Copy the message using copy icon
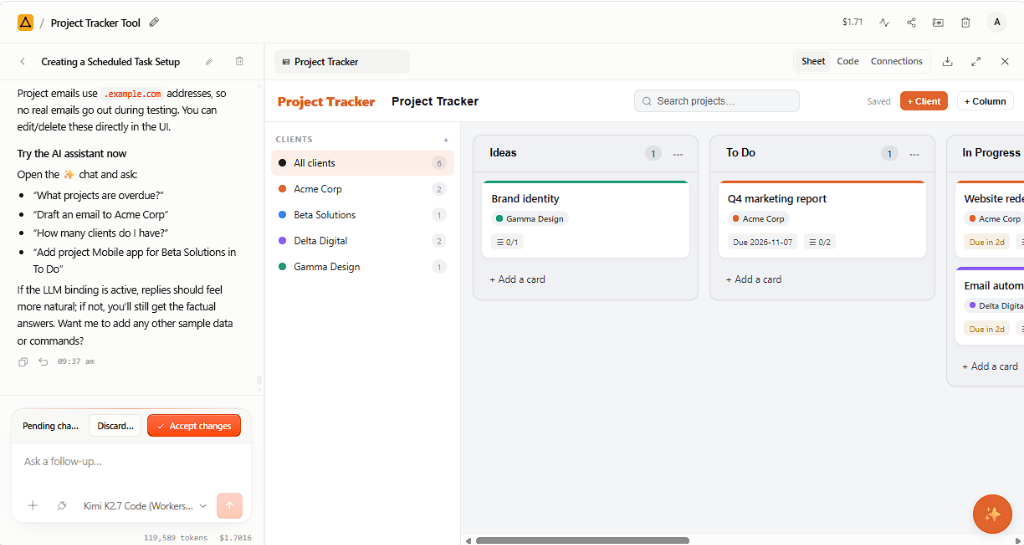 [23, 362]
